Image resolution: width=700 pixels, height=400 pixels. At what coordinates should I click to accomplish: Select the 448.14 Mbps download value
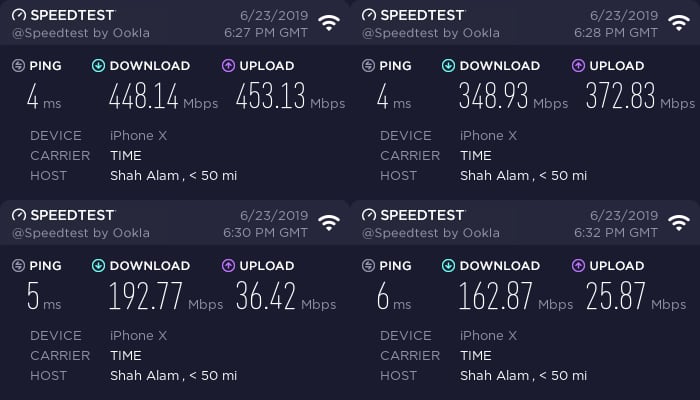click(163, 96)
